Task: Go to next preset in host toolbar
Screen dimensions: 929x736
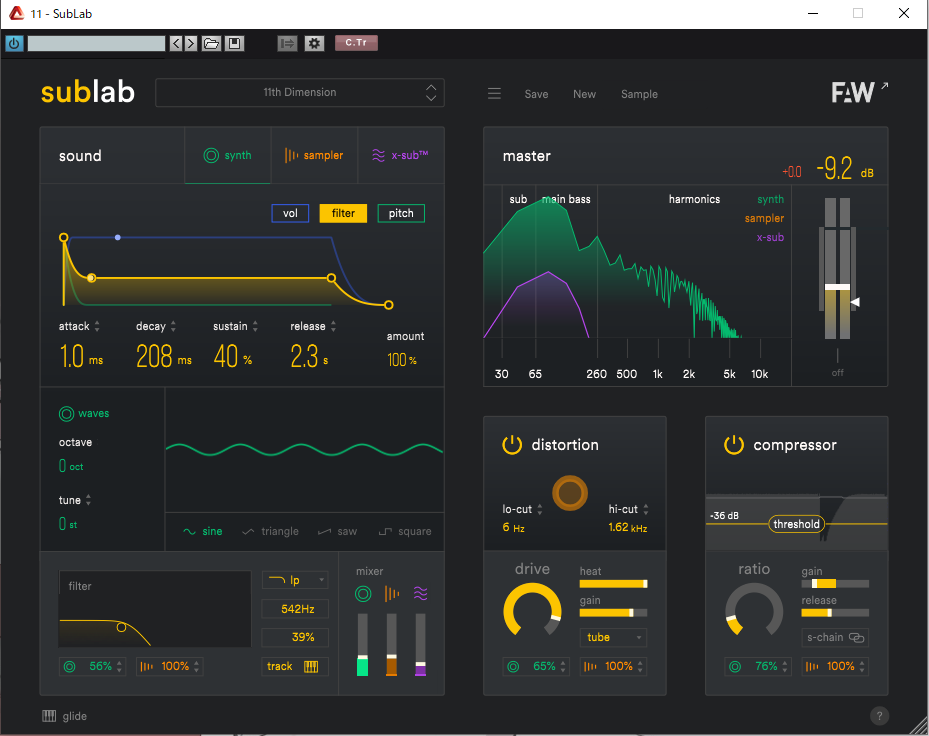Action: 190,43
